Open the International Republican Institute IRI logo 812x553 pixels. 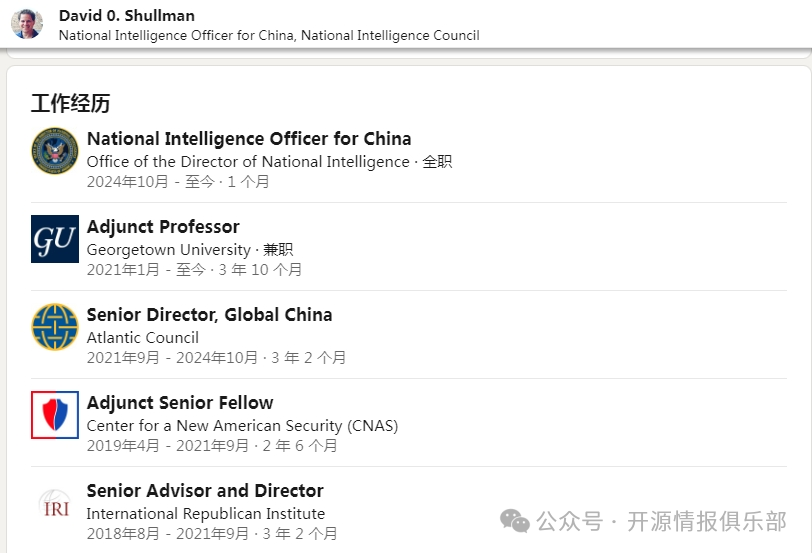(55, 503)
